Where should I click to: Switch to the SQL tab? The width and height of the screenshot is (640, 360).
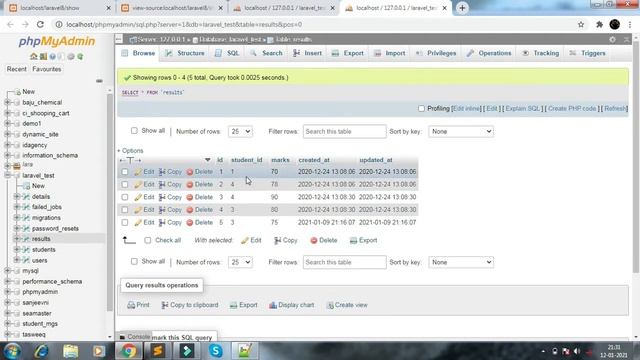(x=227, y=53)
